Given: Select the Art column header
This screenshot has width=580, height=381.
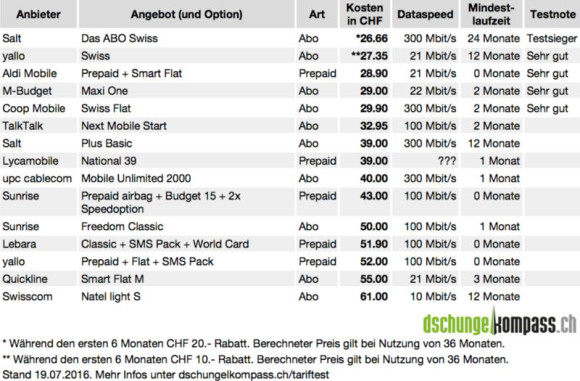Looking at the screenshot, I should tap(317, 14).
